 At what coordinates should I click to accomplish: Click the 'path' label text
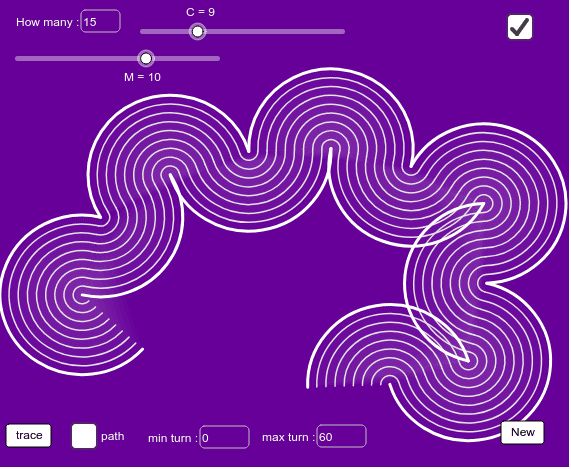point(113,437)
